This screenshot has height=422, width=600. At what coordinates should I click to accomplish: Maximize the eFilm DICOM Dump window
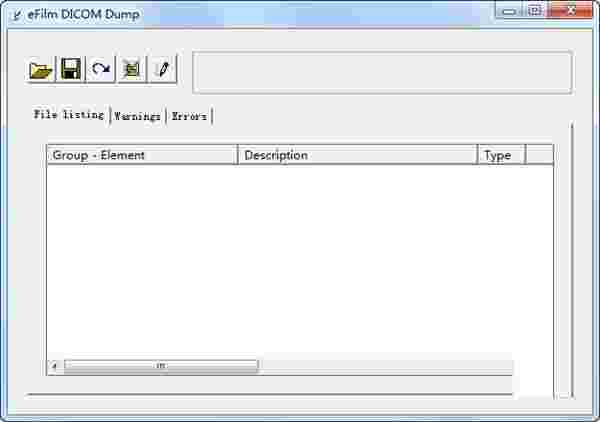pos(535,11)
